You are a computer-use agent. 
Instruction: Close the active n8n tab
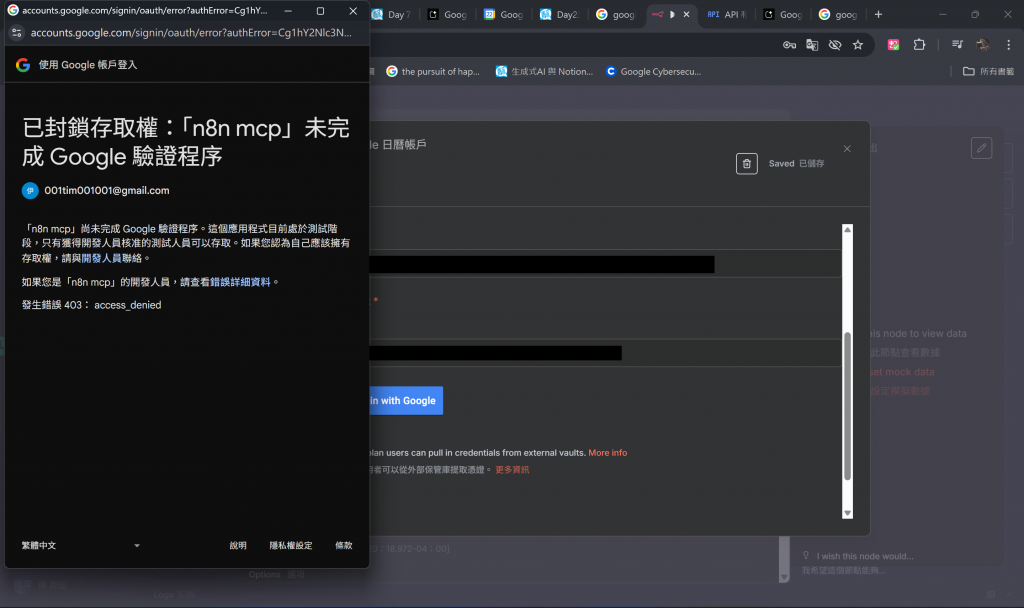(686, 14)
